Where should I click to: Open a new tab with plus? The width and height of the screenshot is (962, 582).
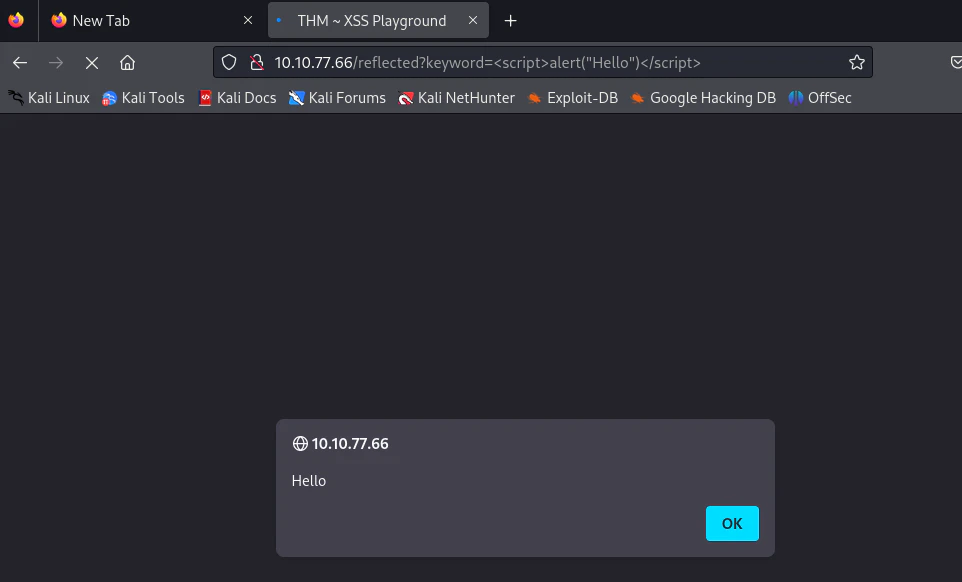[510, 21]
